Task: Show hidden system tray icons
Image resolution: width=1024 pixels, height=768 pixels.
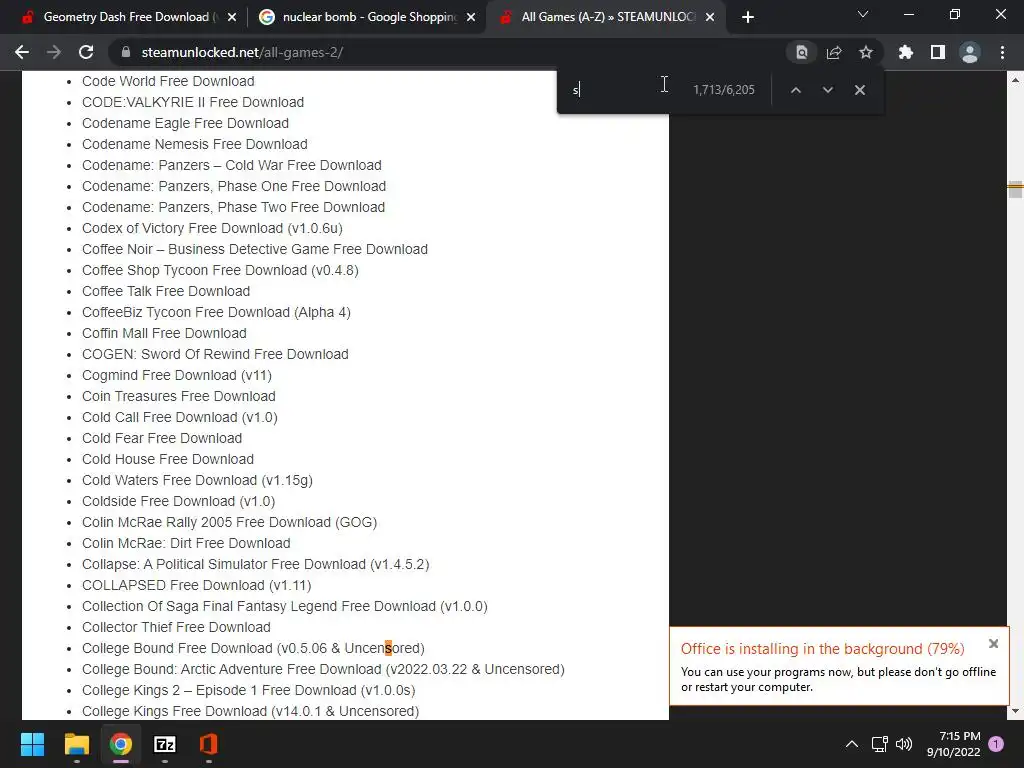Action: pos(852,744)
